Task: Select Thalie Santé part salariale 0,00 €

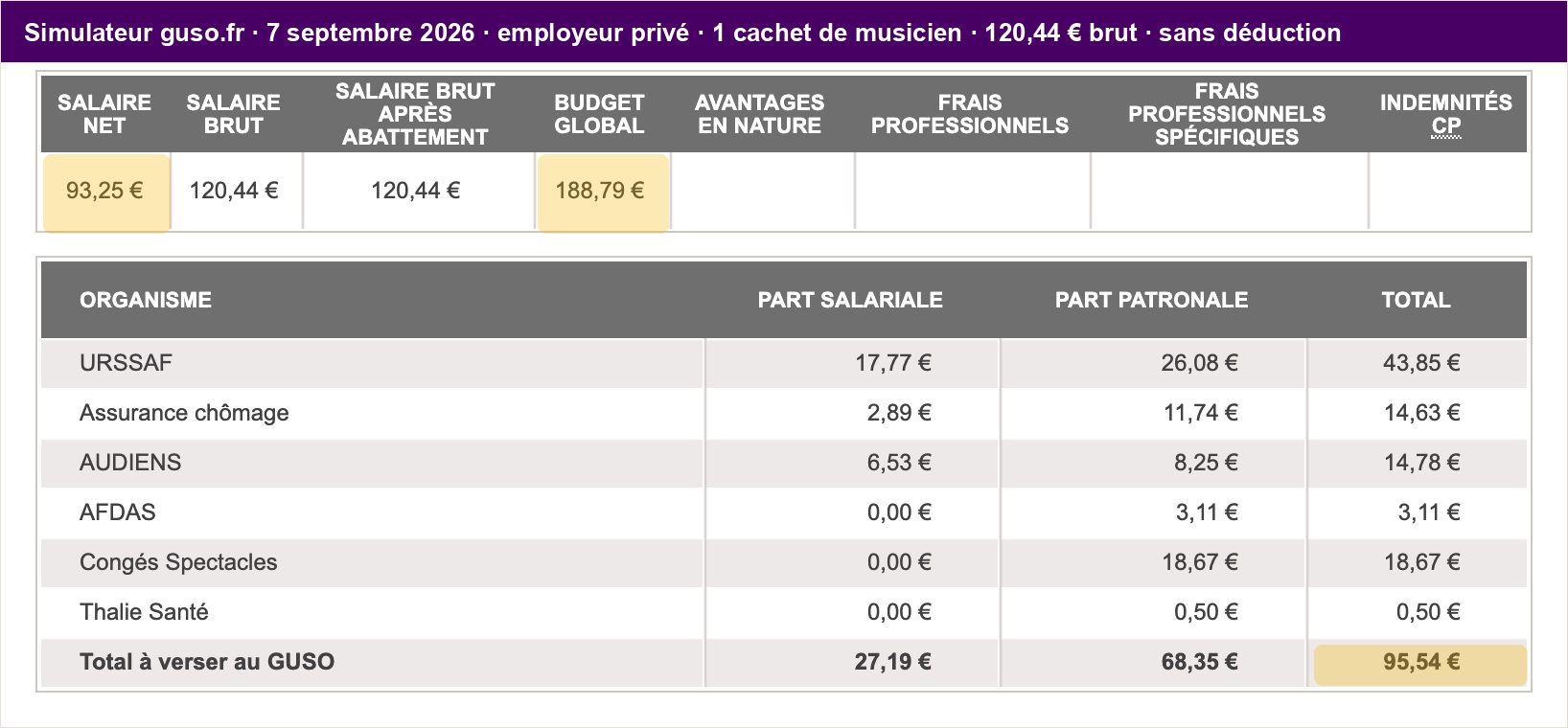Action: click(x=899, y=612)
